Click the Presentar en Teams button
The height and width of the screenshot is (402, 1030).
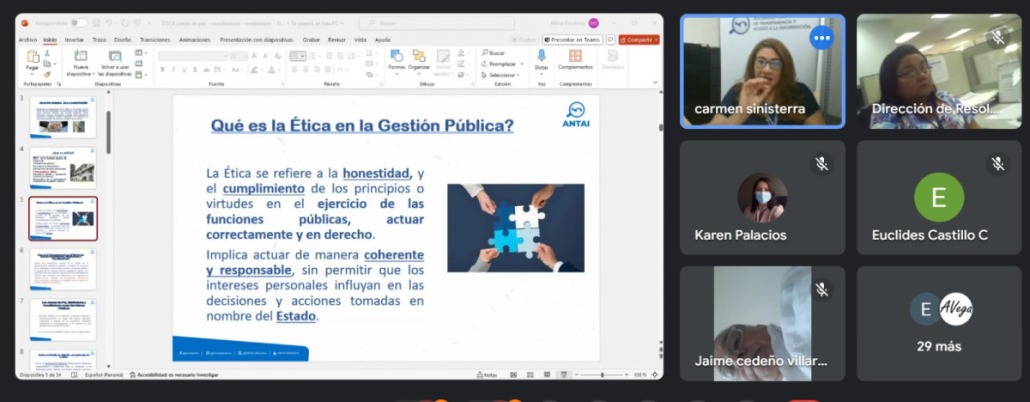(576, 39)
